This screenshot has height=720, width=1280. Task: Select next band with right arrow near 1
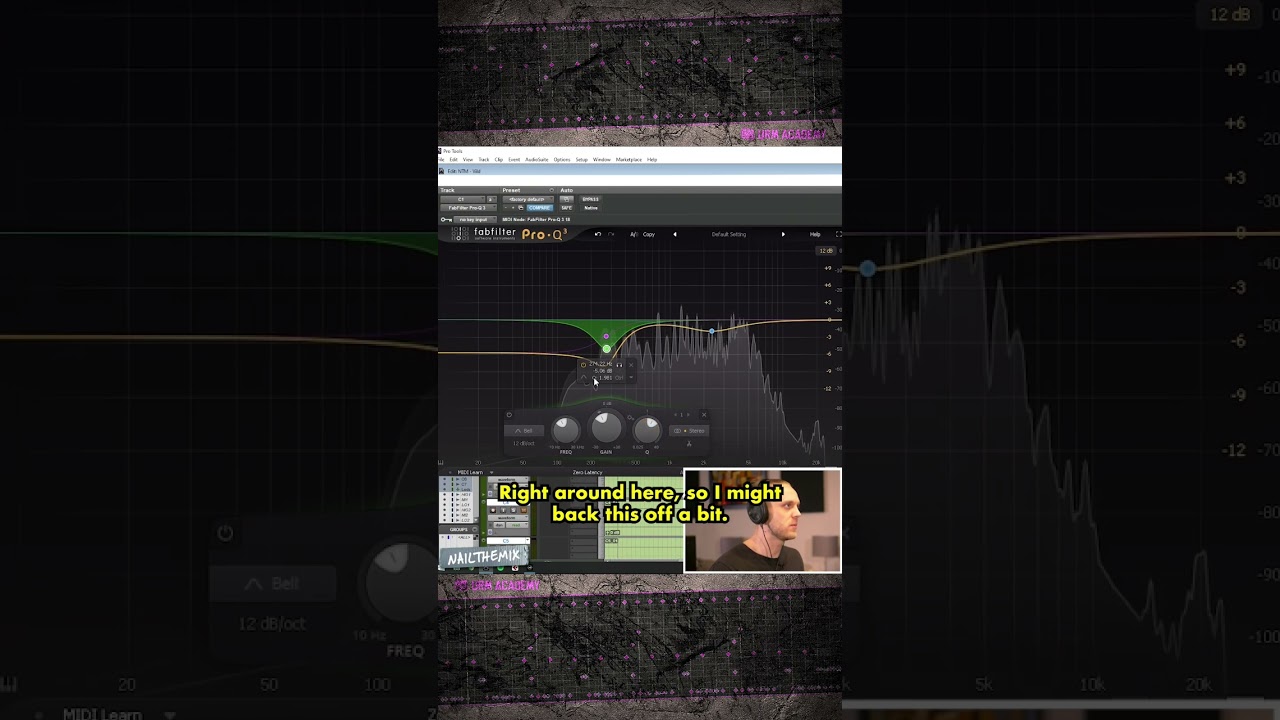pyautogui.click(x=688, y=415)
